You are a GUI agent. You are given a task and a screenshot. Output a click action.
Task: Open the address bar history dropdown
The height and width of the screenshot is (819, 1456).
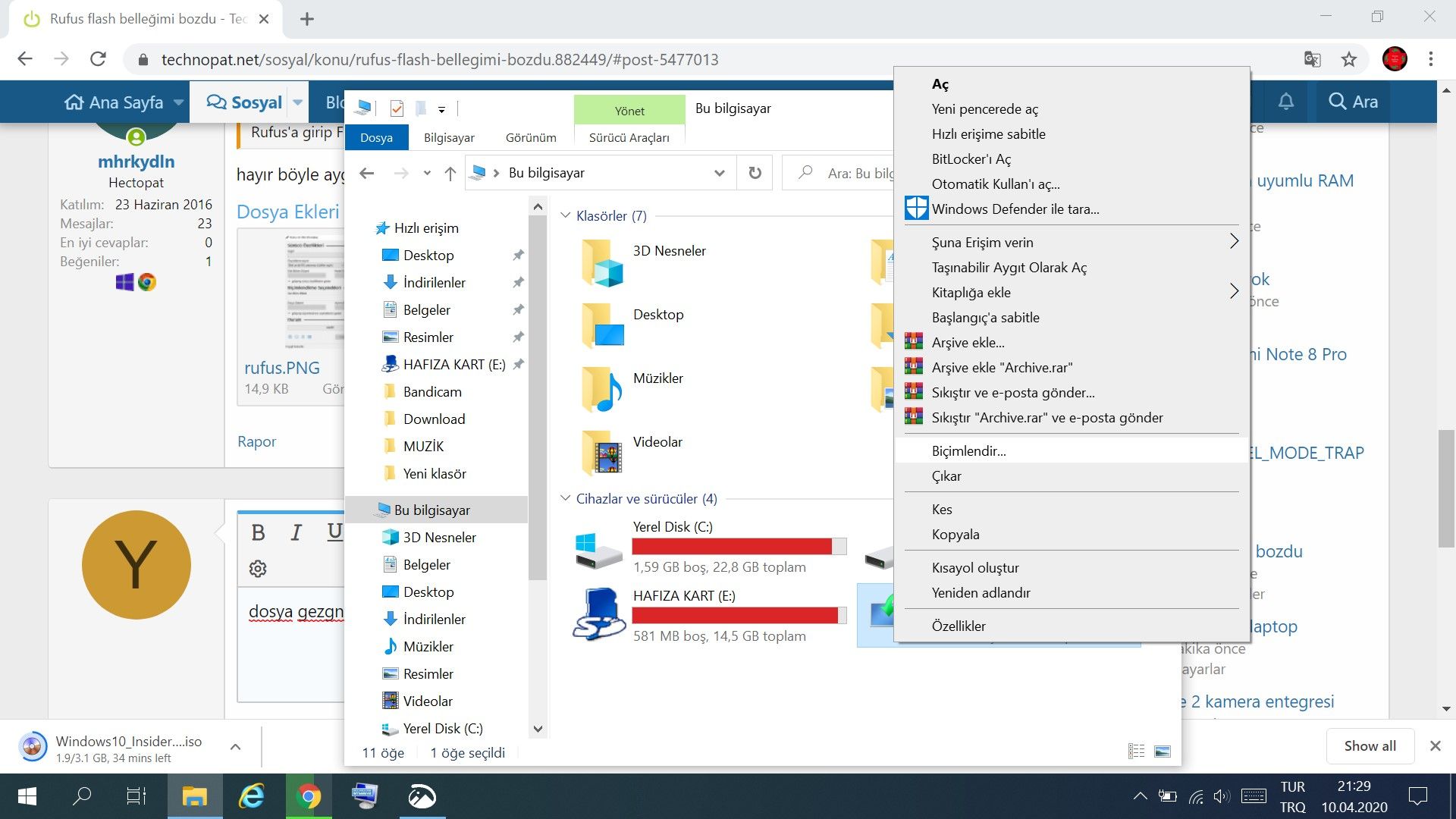coord(718,173)
